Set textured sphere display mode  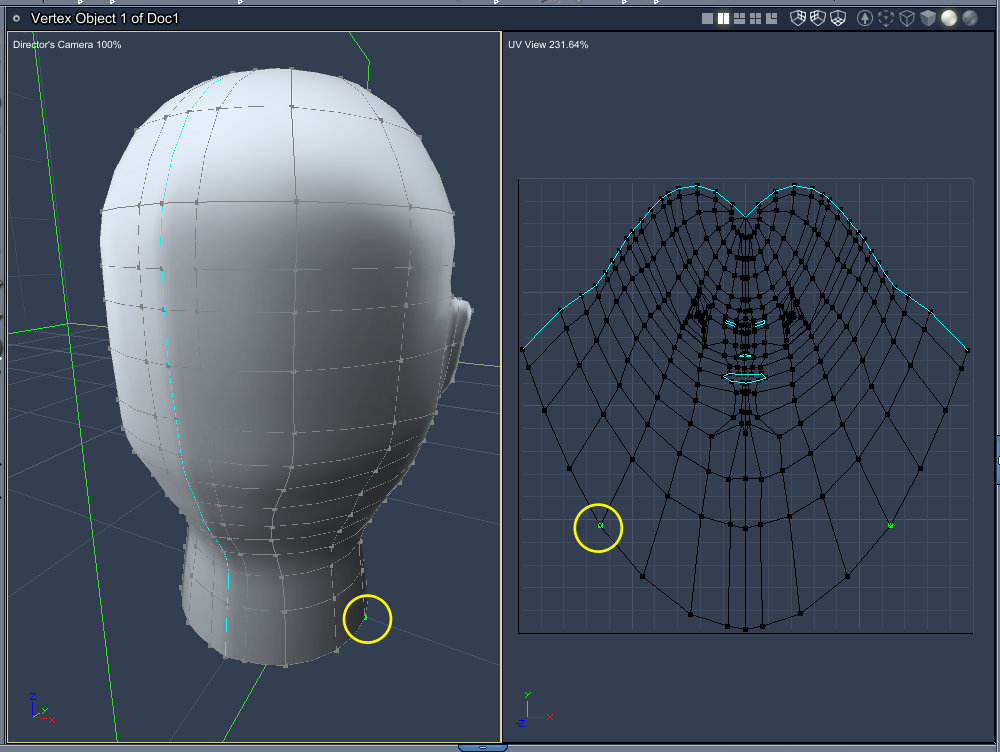pos(970,18)
